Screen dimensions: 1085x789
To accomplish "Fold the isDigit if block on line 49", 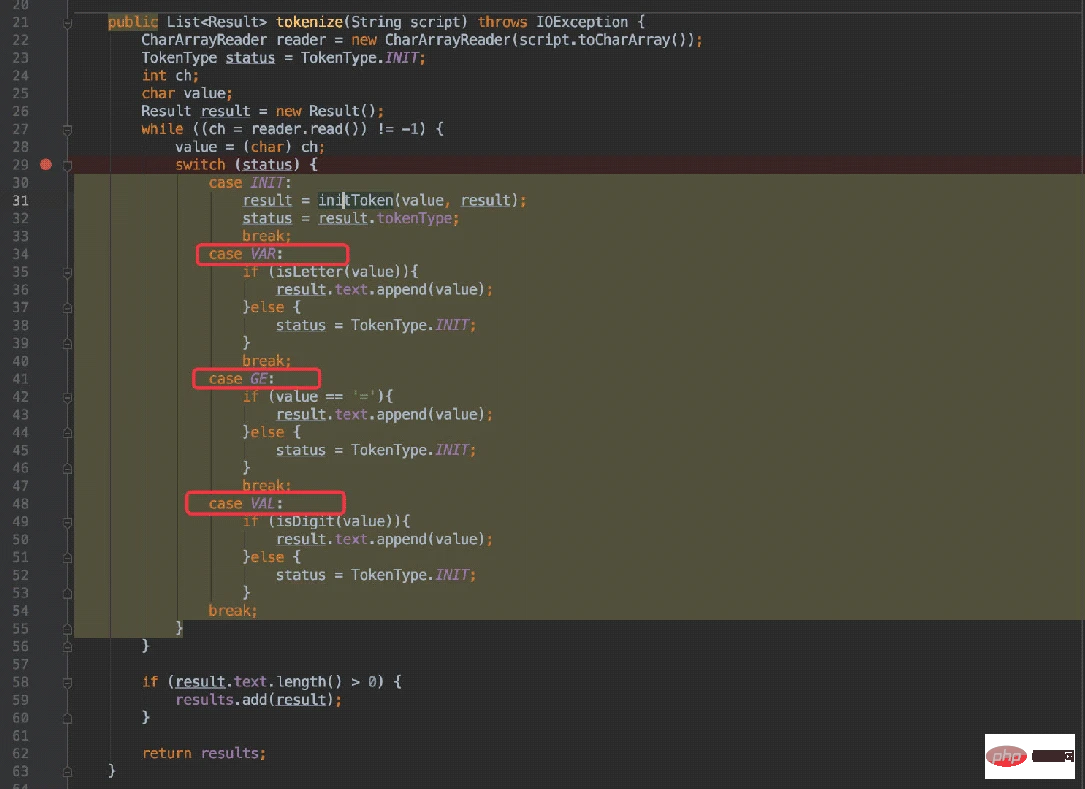I will (66, 522).
